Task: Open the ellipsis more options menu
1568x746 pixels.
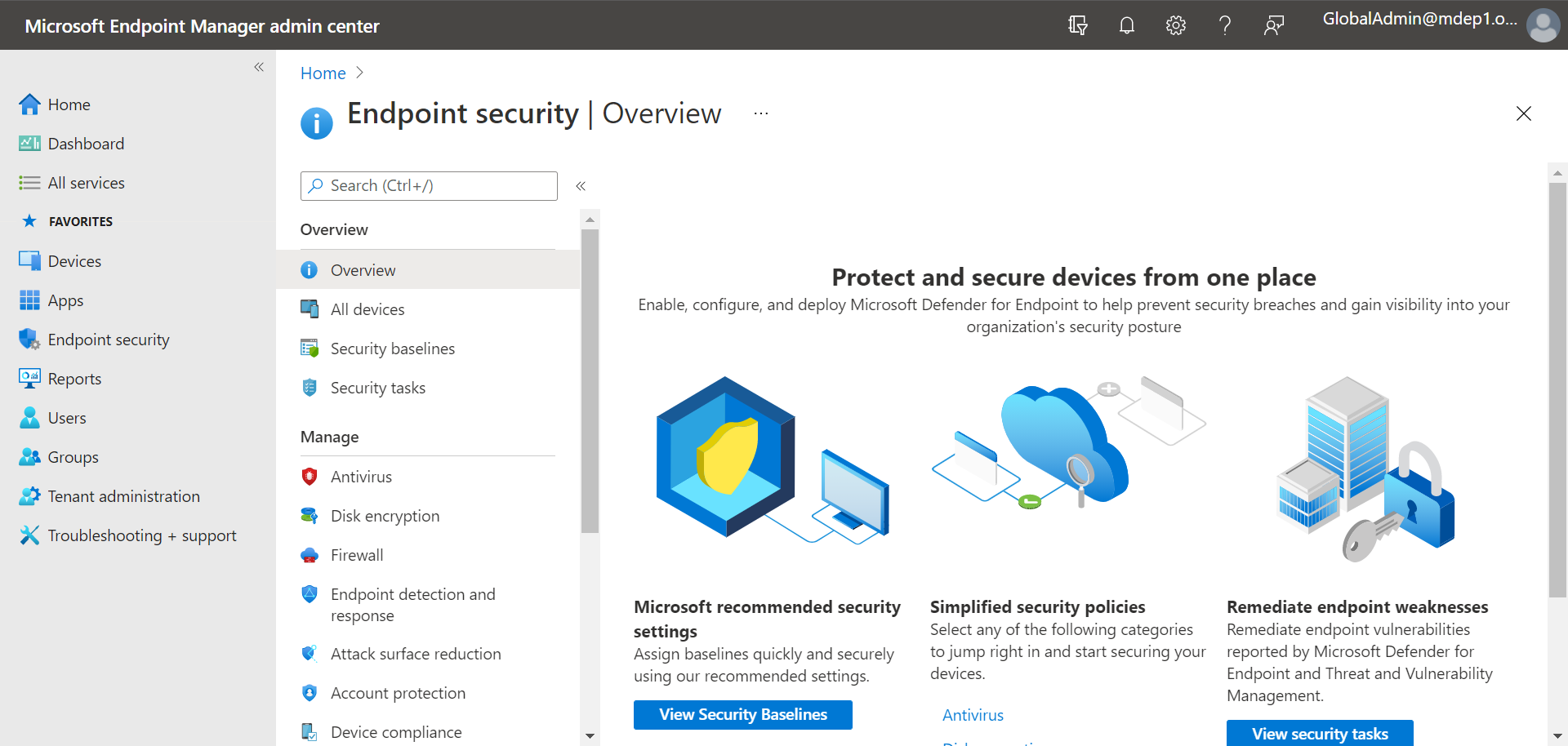Action: pyautogui.click(x=761, y=113)
